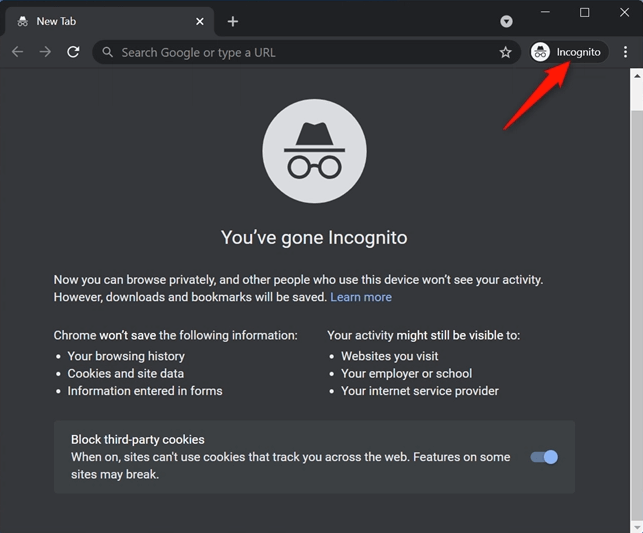Click the large Incognito hat-and-glasses logo
This screenshot has width=643, height=533.
[315, 151]
